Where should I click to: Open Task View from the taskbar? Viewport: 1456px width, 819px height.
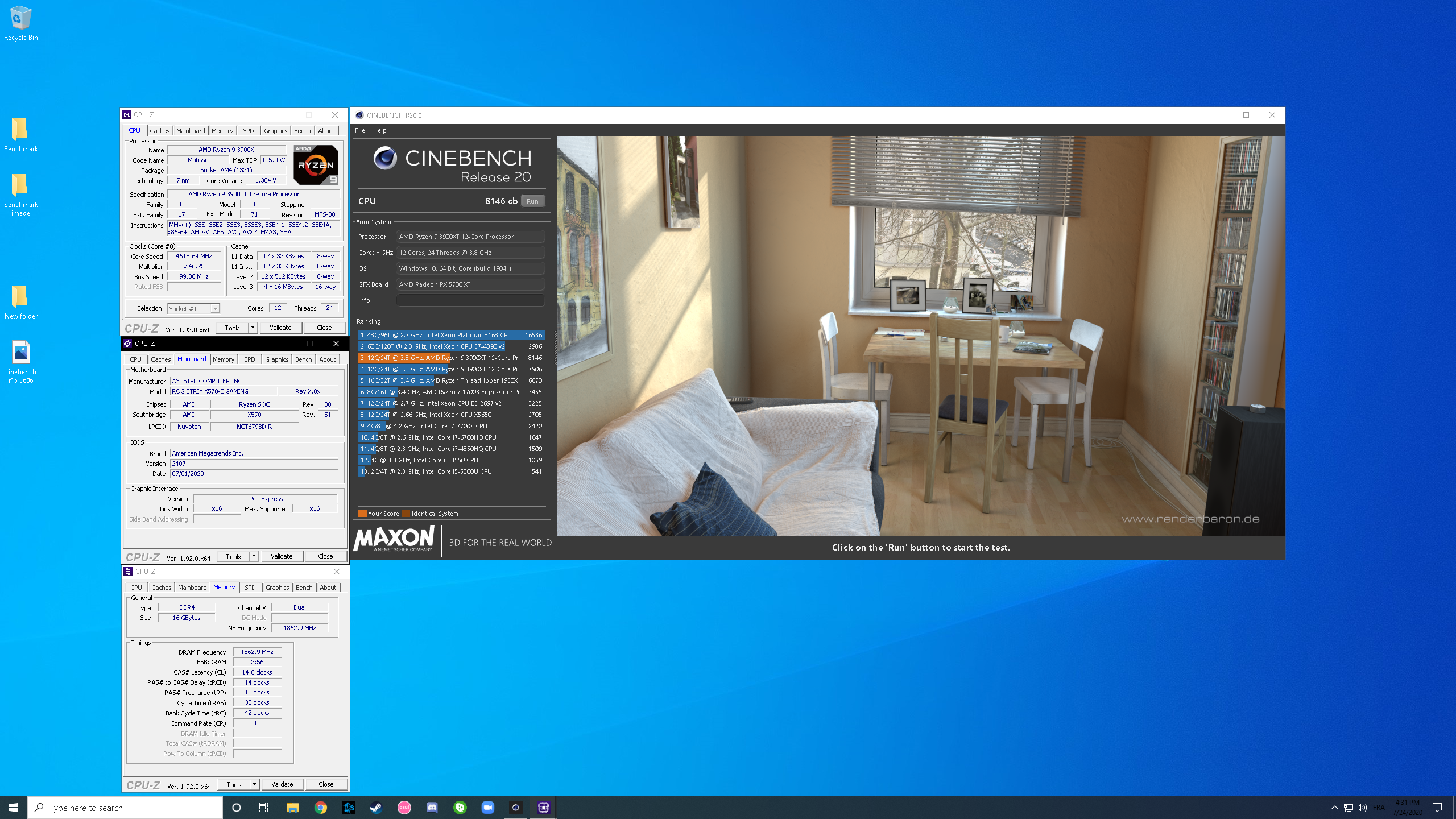point(264,808)
